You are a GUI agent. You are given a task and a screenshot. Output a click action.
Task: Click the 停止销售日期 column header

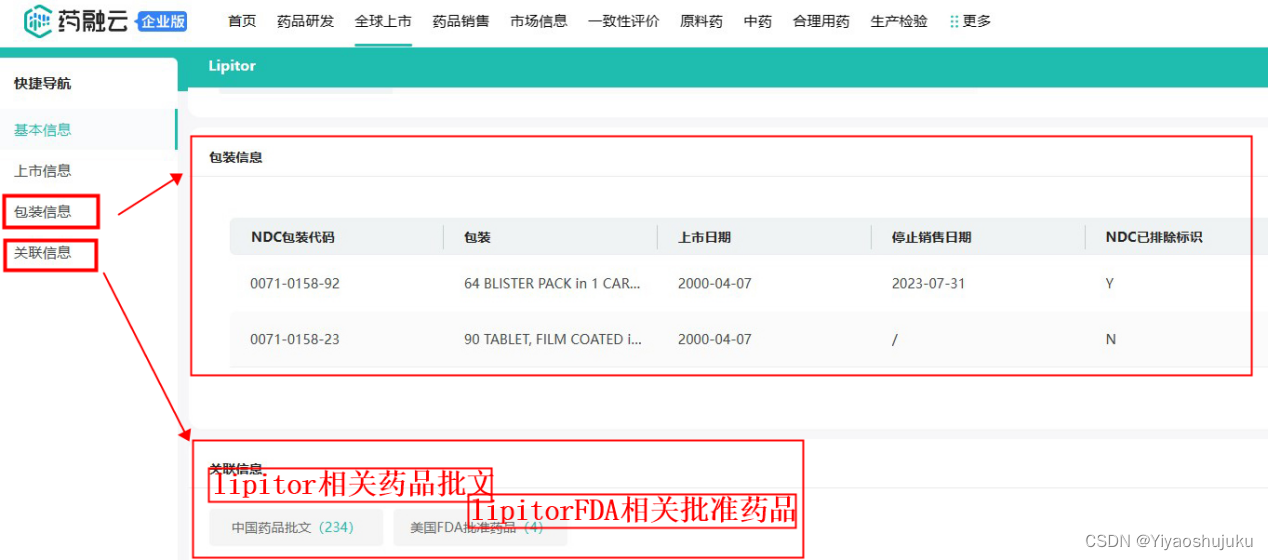click(x=931, y=238)
